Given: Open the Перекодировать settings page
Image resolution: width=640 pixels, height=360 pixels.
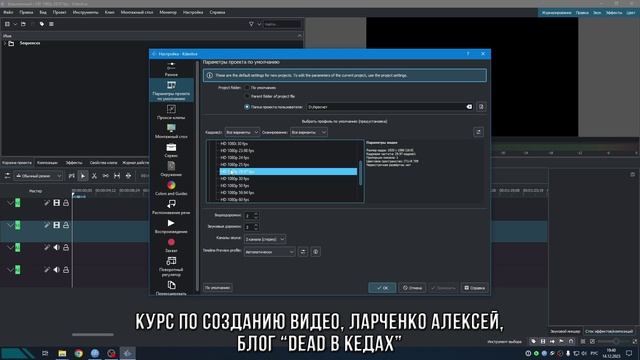Looking at the screenshot, I should click(171, 288).
